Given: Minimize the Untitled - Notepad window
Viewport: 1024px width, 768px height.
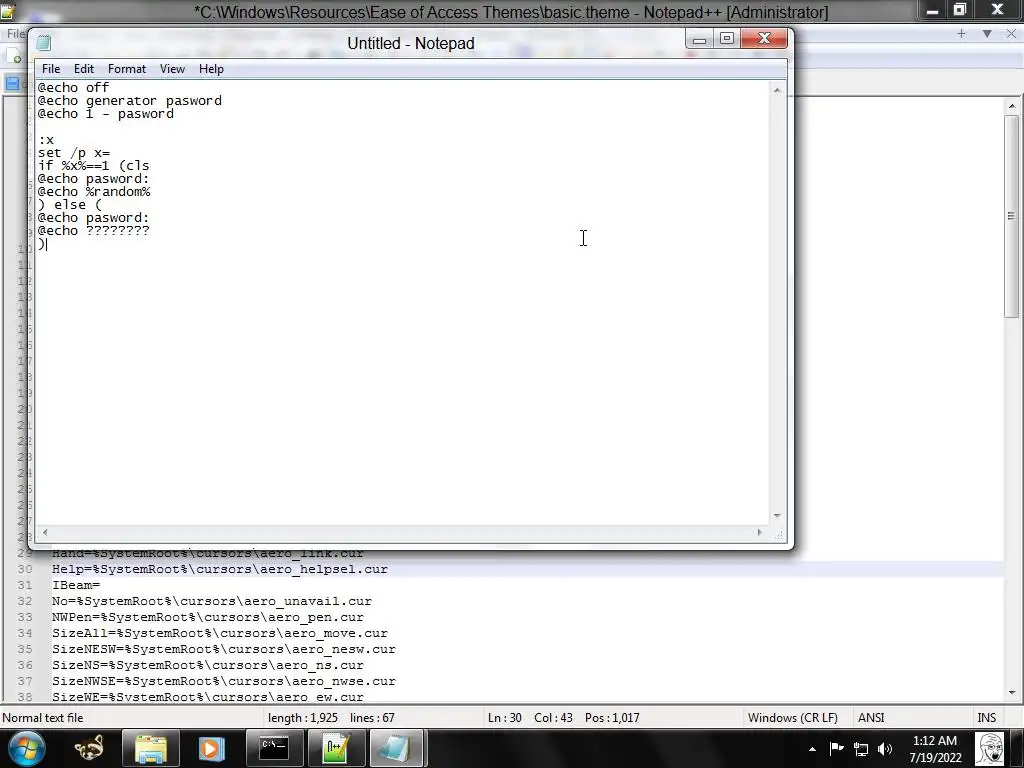Looking at the screenshot, I should point(699,39).
